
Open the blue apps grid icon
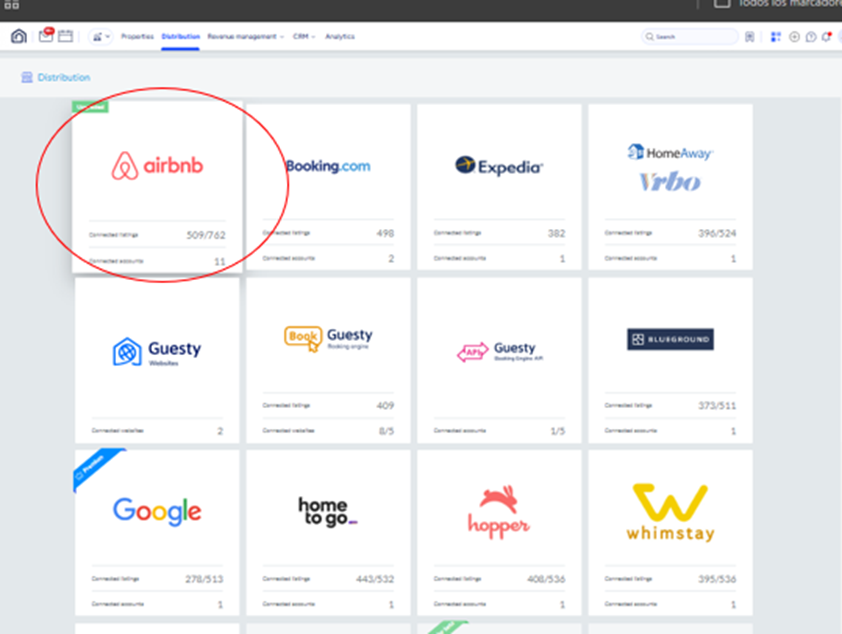776,37
